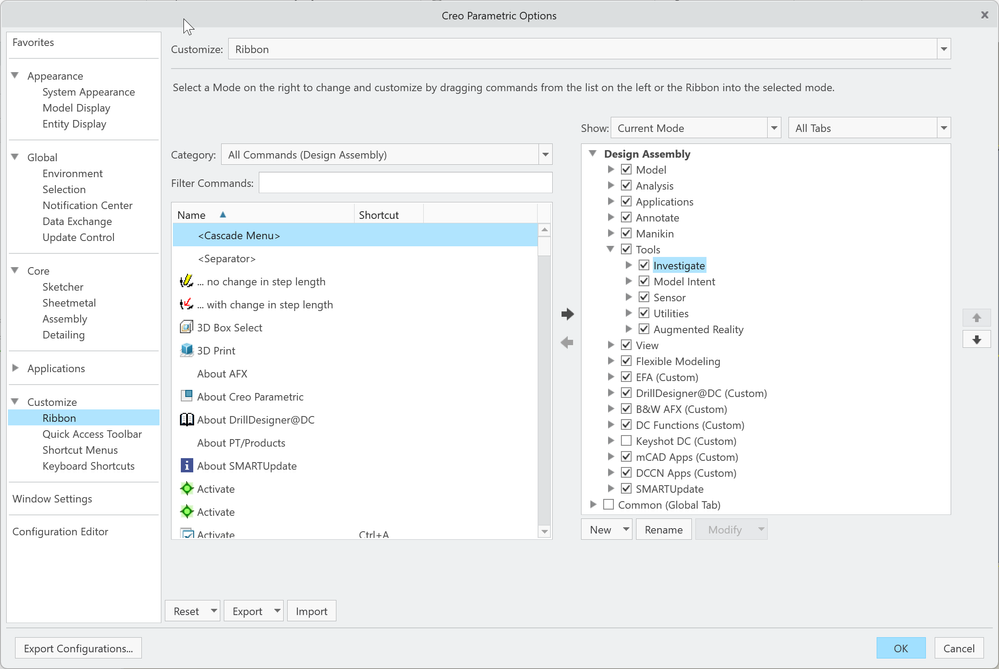Click the left arrow to remove command

pos(567,342)
